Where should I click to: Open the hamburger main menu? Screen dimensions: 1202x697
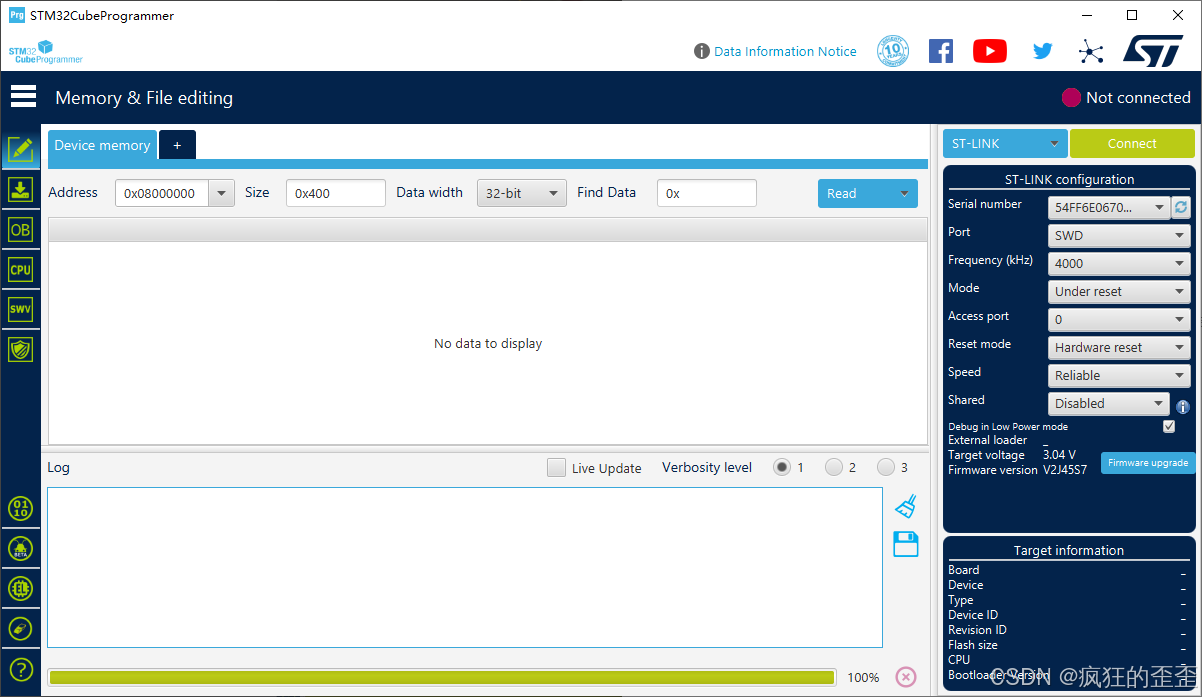[23, 97]
